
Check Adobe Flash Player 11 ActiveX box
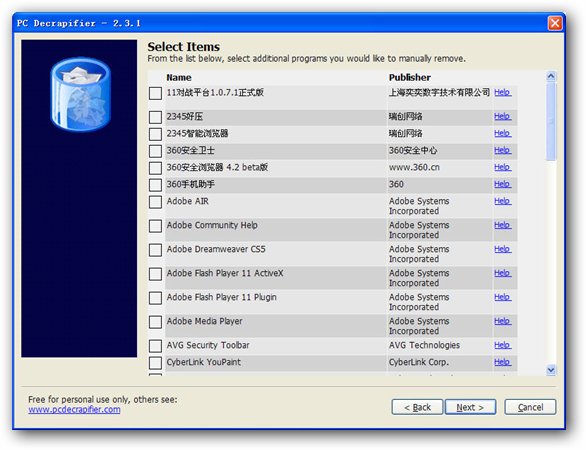pyautogui.click(x=155, y=274)
